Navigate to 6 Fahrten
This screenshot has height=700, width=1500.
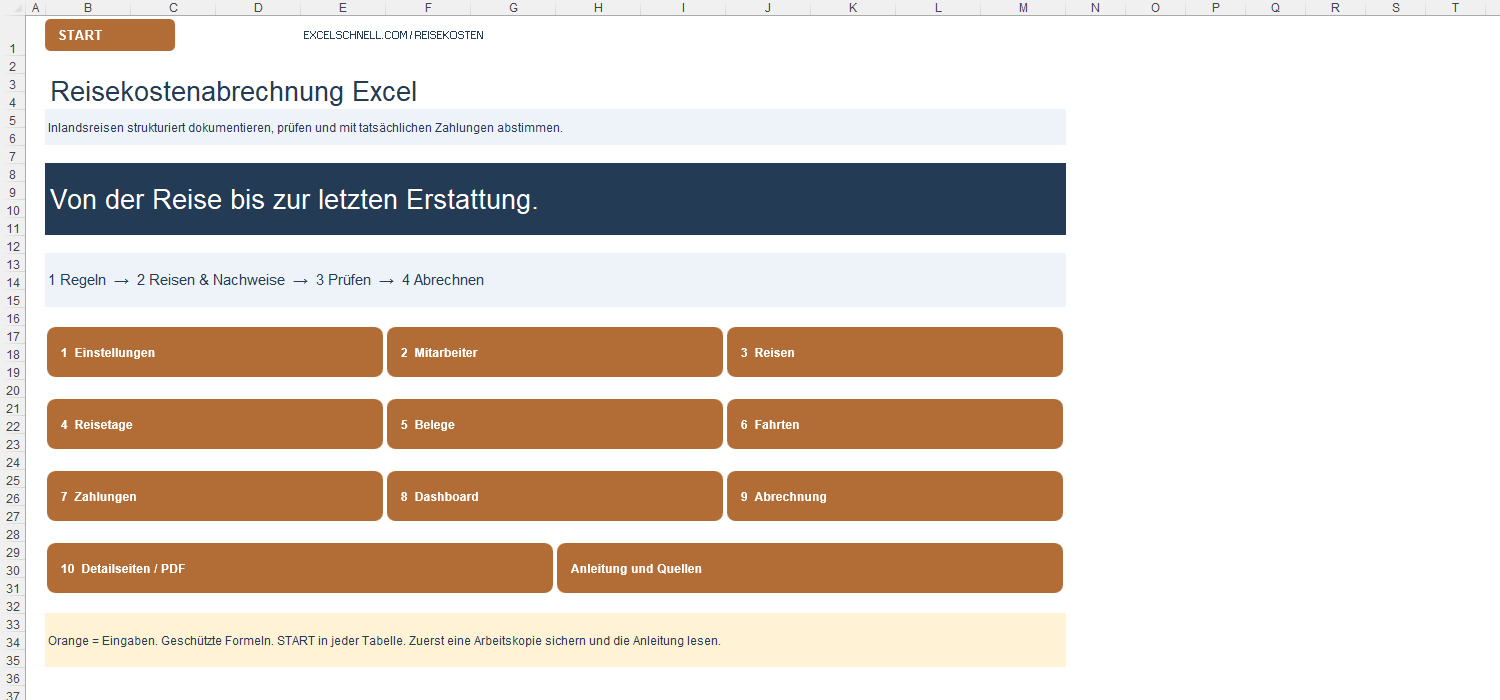tap(895, 424)
